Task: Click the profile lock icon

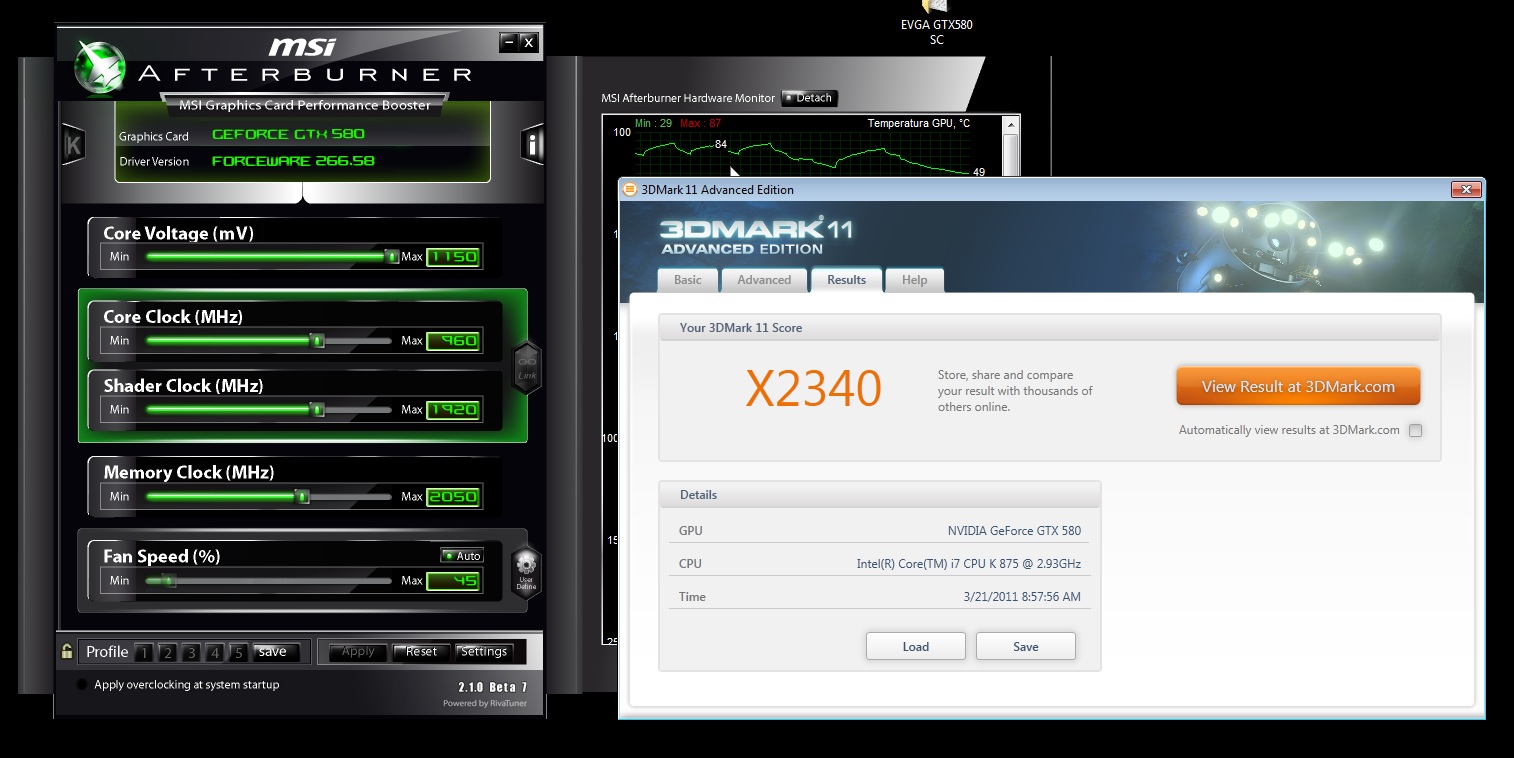Action: point(67,652)
